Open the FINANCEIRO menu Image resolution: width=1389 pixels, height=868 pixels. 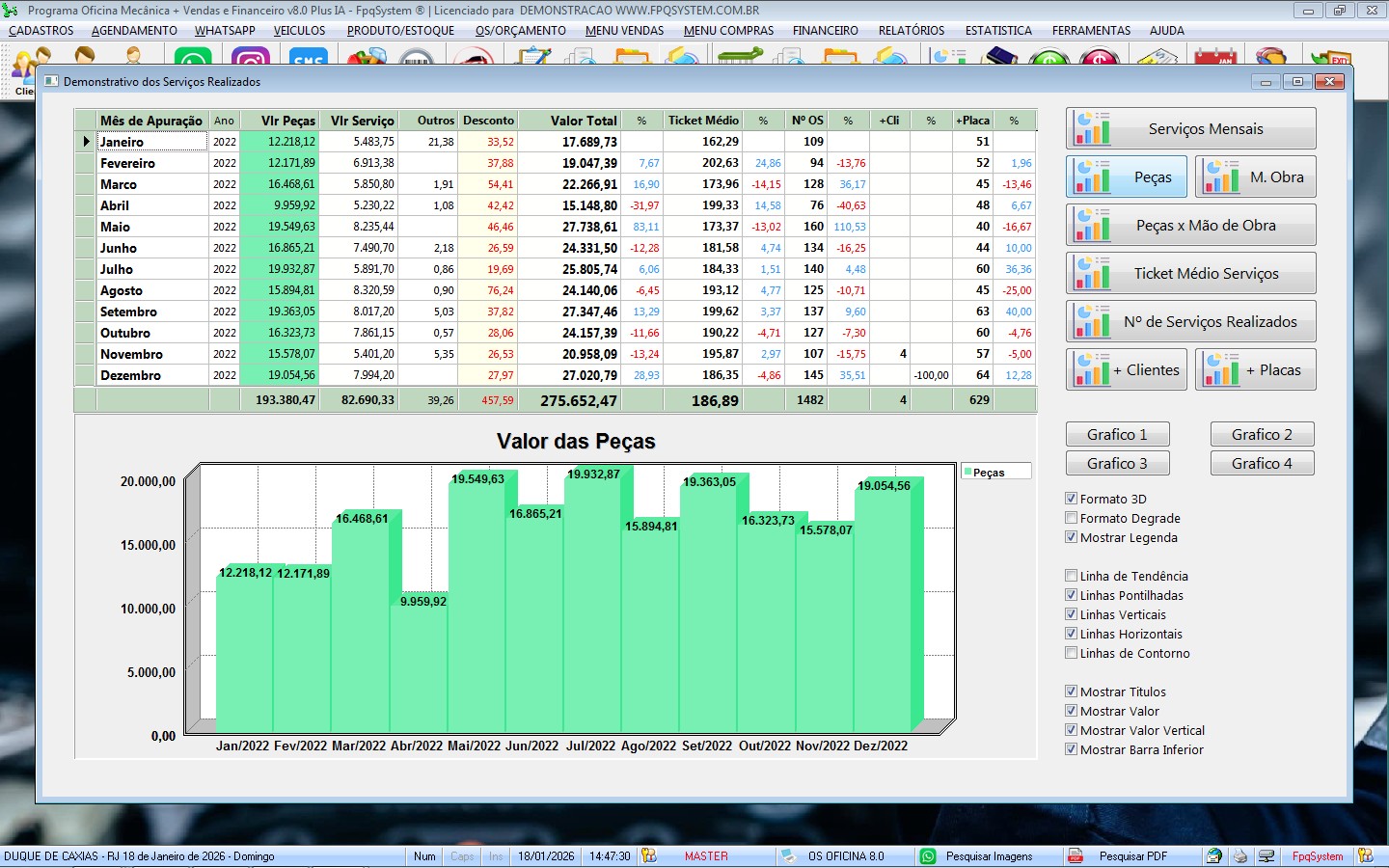[825, 31]
